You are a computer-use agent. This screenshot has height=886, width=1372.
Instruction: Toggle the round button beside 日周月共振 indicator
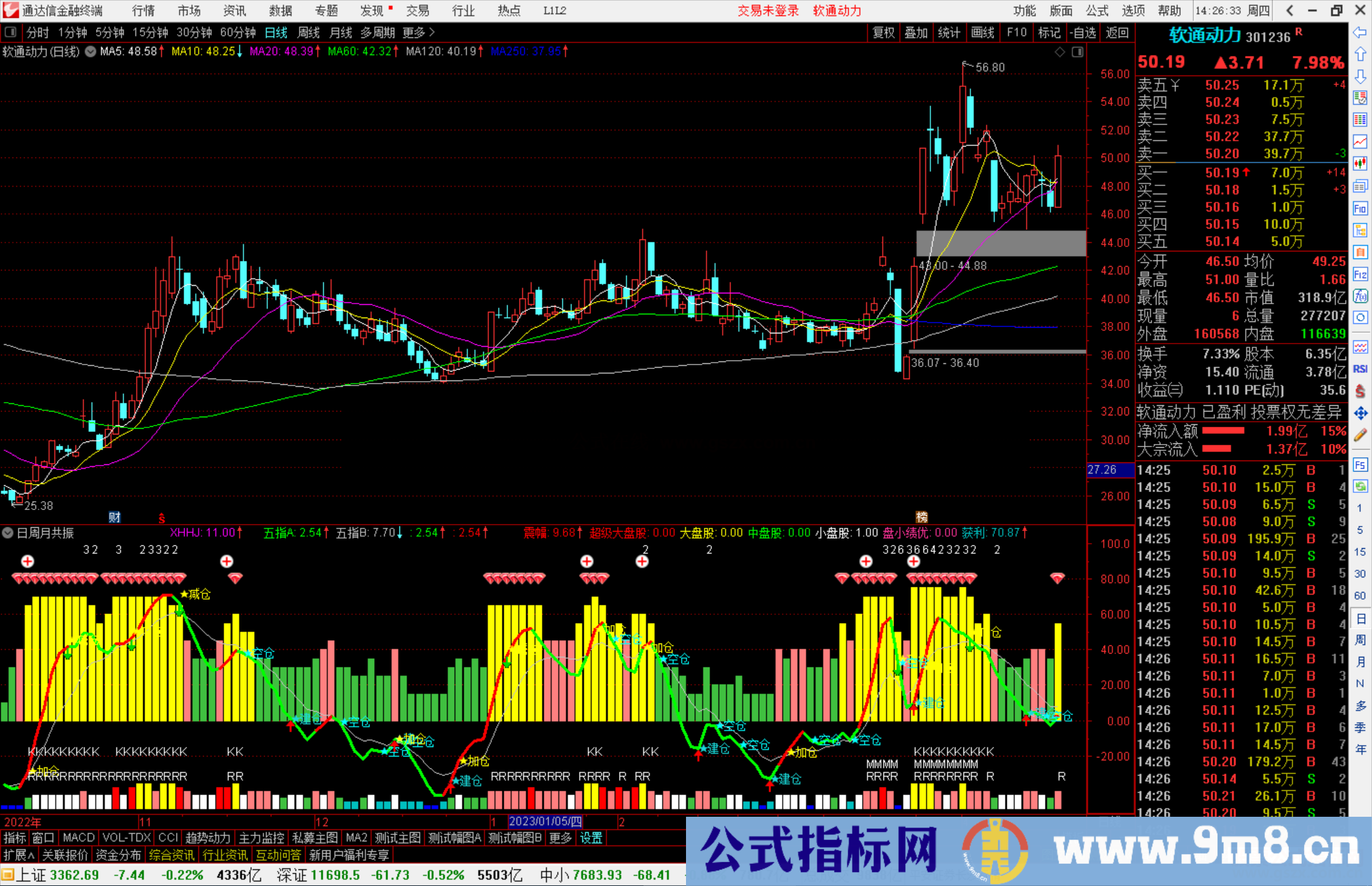[x=8, y=533]
